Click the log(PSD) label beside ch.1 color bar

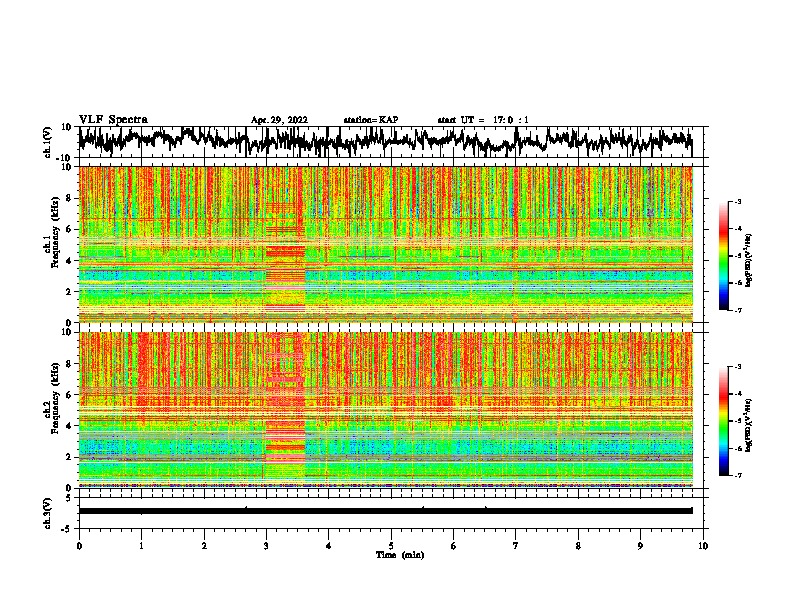[x=748, y=260]
